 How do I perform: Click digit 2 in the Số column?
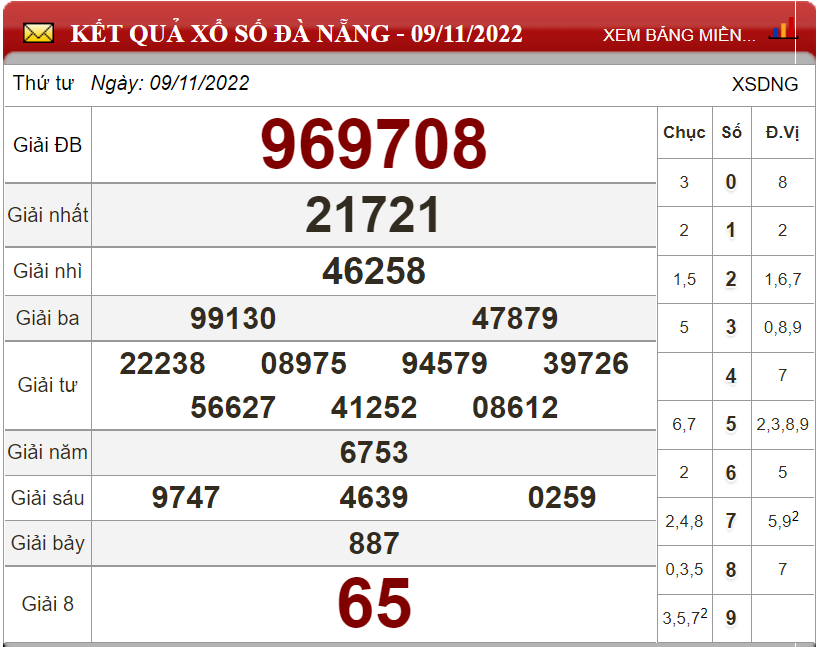point(731,279)
